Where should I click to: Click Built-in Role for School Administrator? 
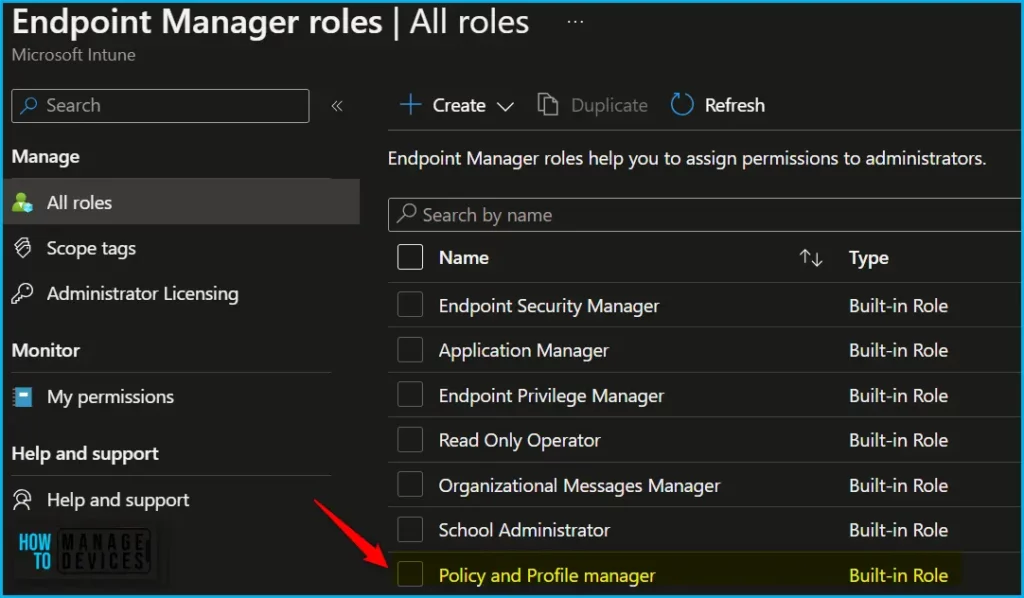tap(898, 530)
